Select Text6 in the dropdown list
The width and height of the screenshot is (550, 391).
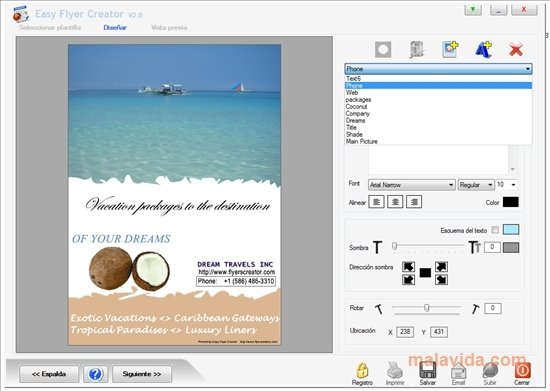tap(438, 79)
